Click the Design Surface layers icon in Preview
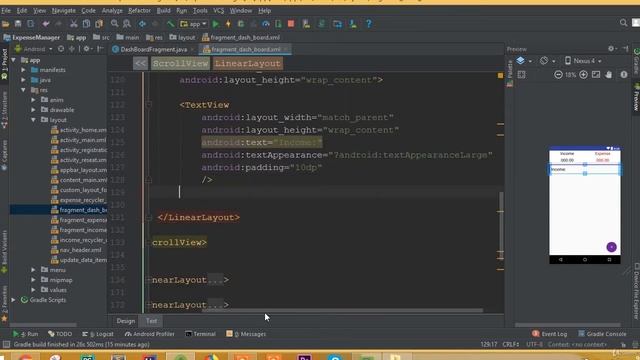Screen dimensions: 640x360 coord(520,61)
